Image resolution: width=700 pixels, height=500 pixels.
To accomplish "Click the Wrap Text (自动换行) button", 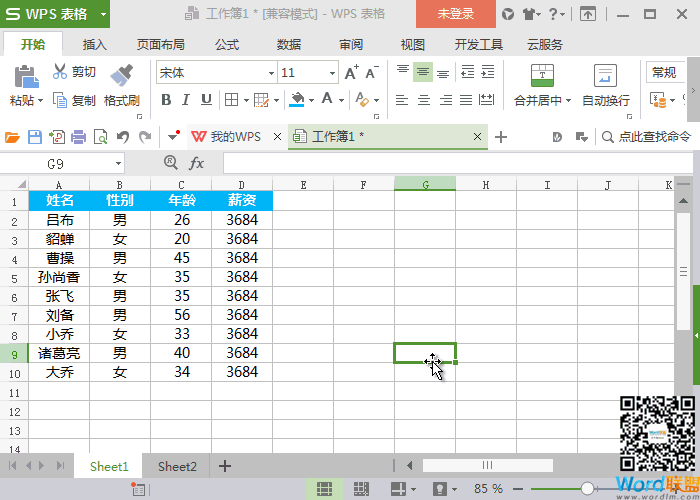I will (x=606, y=87).
